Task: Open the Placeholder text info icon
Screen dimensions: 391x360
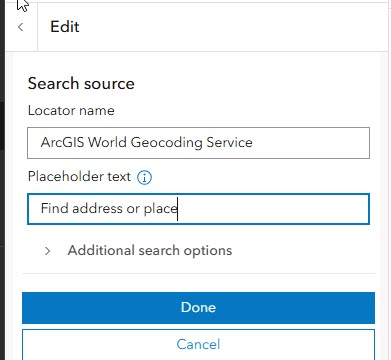Action: click(x=144, y=177)
